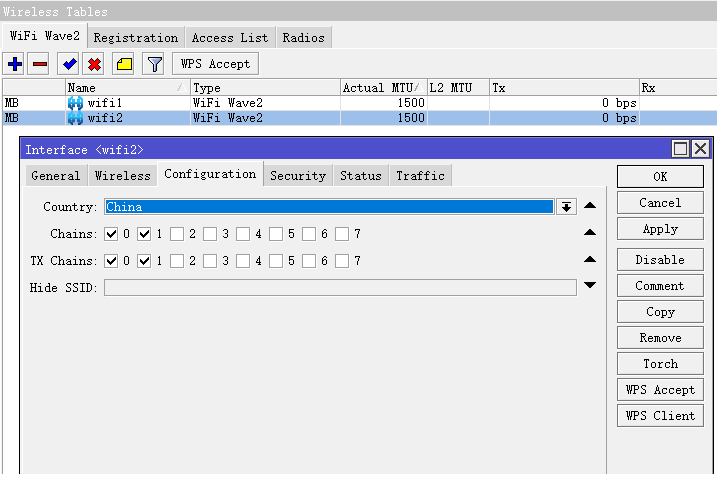Click the Filter funnel icon
The image size is (718, 479).
154,64
